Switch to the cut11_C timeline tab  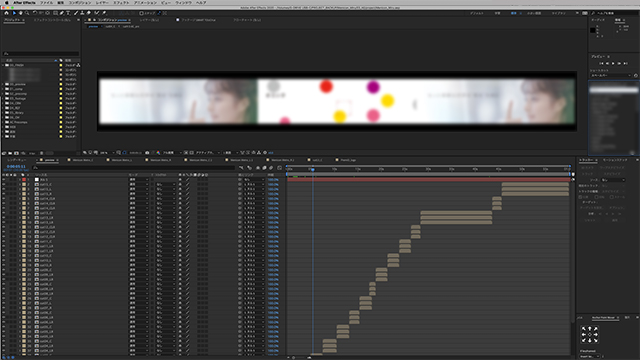pyautogui.click(x=317, y=160)
